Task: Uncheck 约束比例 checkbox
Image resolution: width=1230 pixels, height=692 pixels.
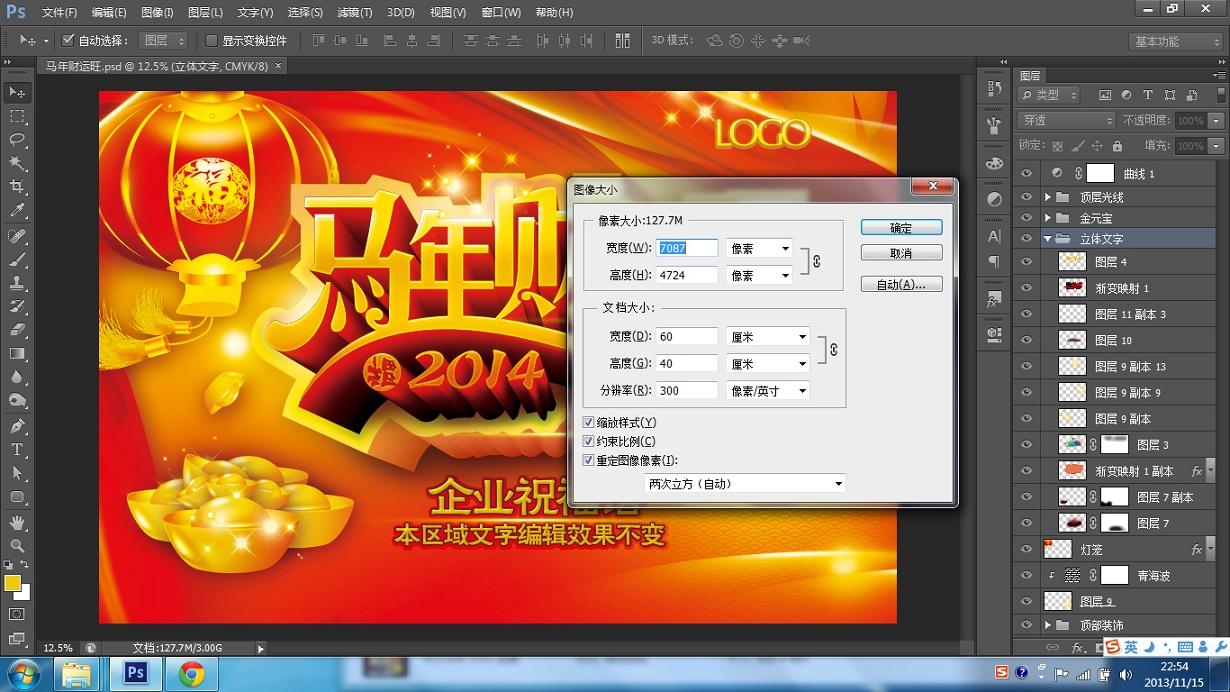Action: [588, 442]
